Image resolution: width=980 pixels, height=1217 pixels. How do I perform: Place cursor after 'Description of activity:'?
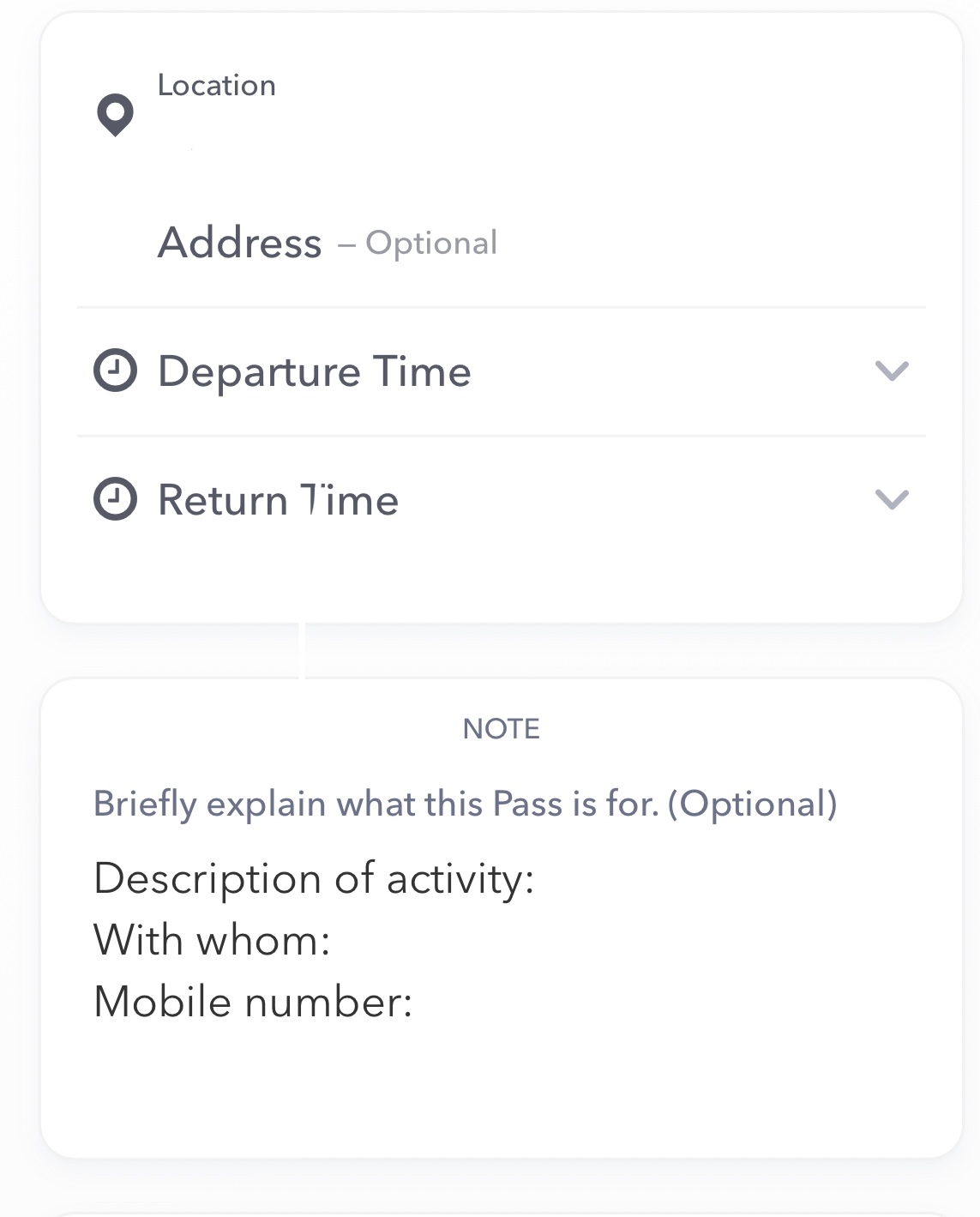[x=549, y=879]
